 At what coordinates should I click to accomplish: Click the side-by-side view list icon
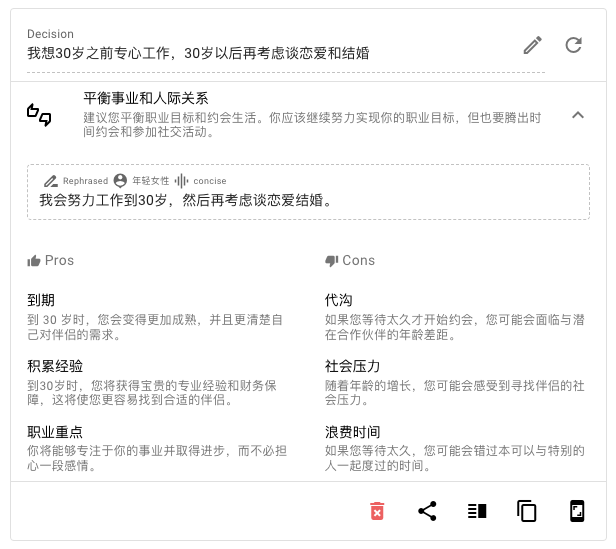click(x=477, y=511)
